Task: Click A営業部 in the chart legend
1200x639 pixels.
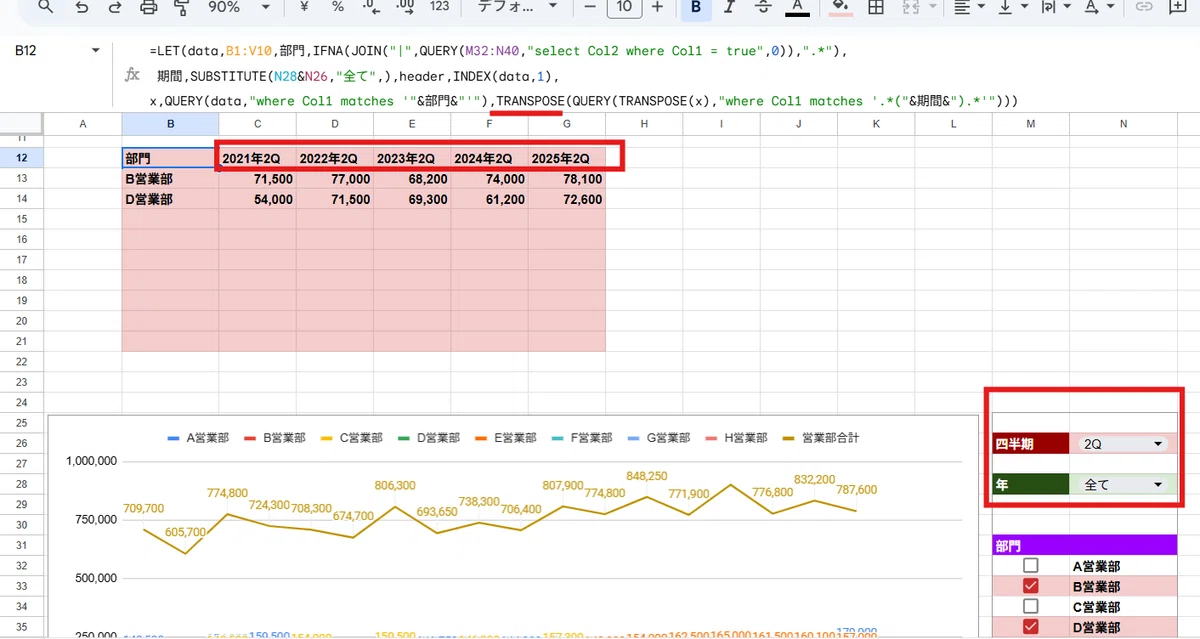Action: (198, 438)
